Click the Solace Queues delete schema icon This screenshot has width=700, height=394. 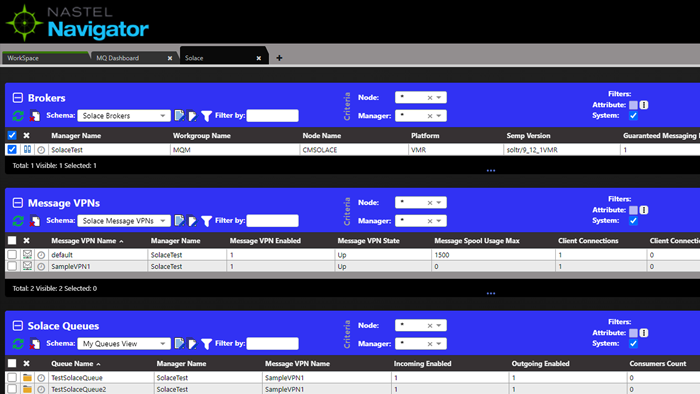34,344
